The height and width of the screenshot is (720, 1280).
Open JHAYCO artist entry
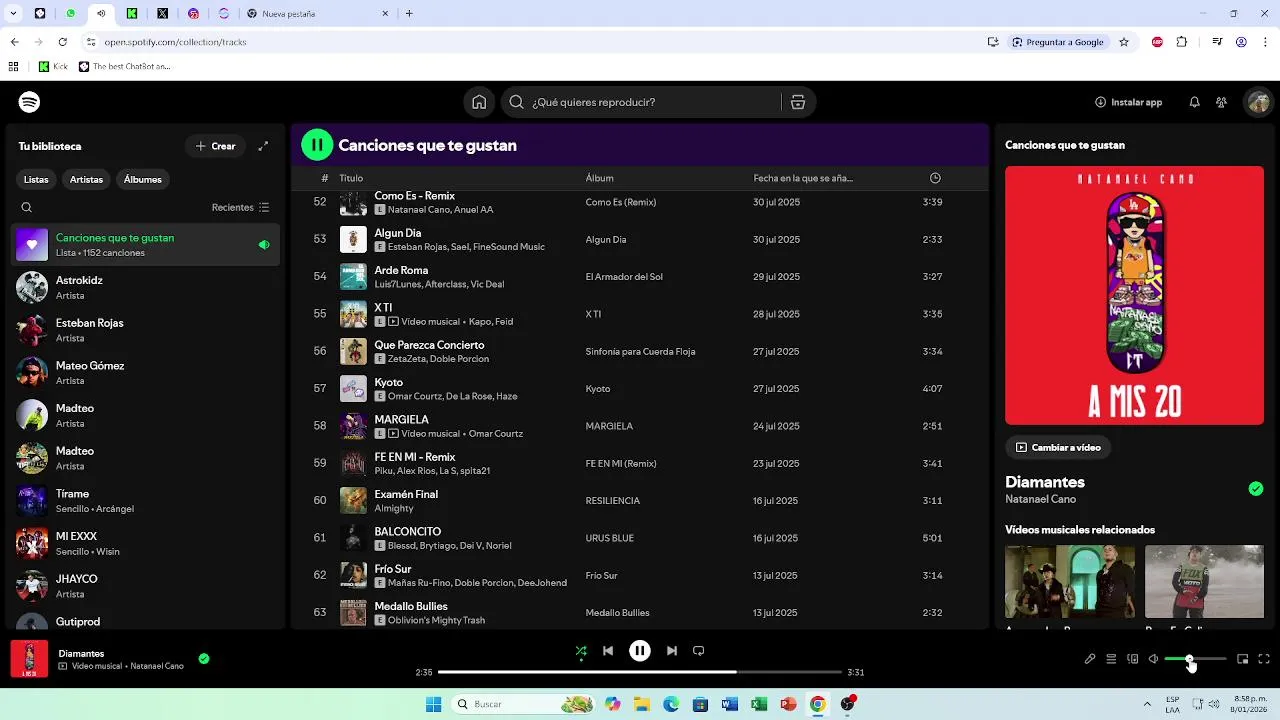click(146, 586)
